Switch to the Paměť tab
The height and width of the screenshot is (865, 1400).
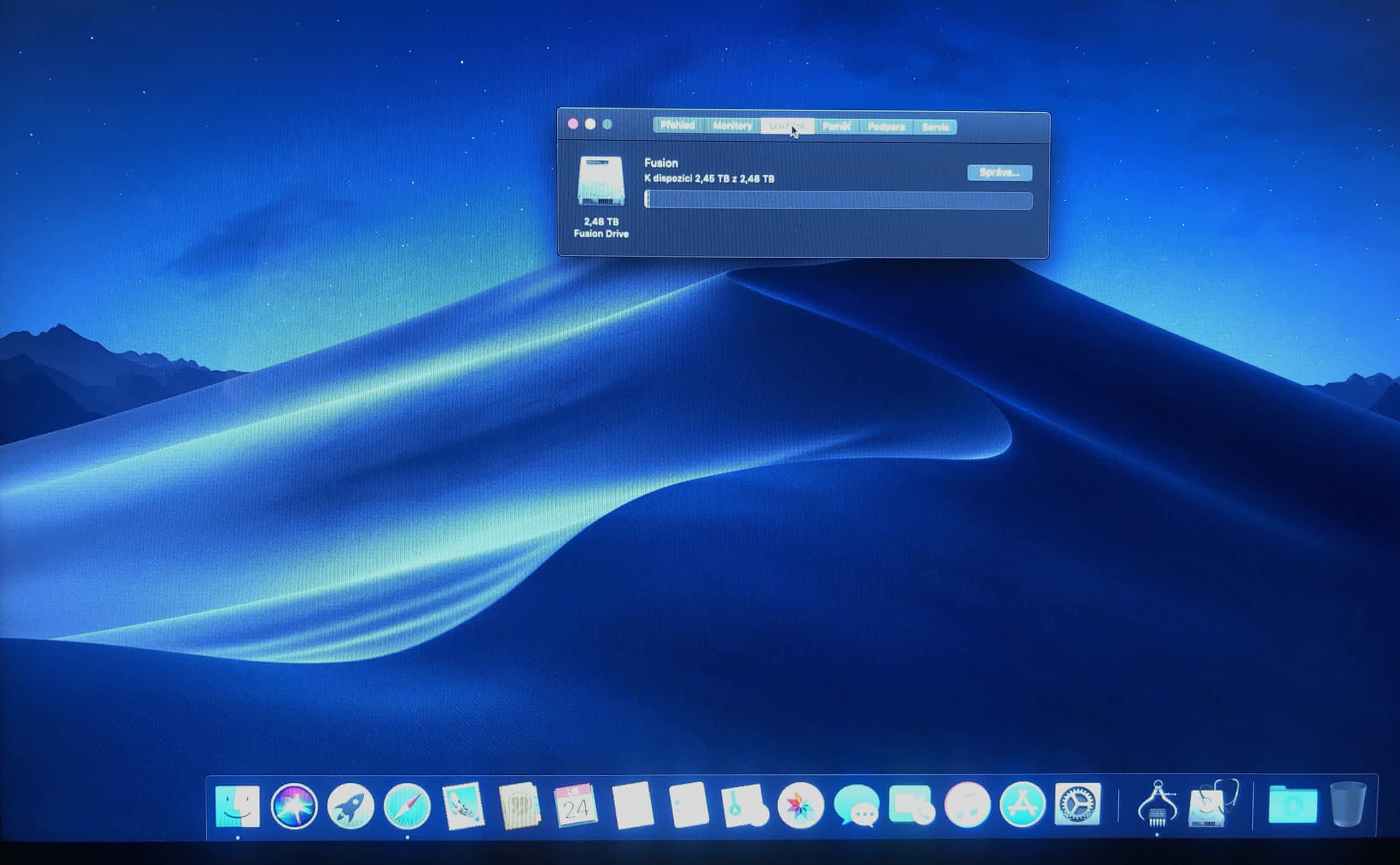836,126
